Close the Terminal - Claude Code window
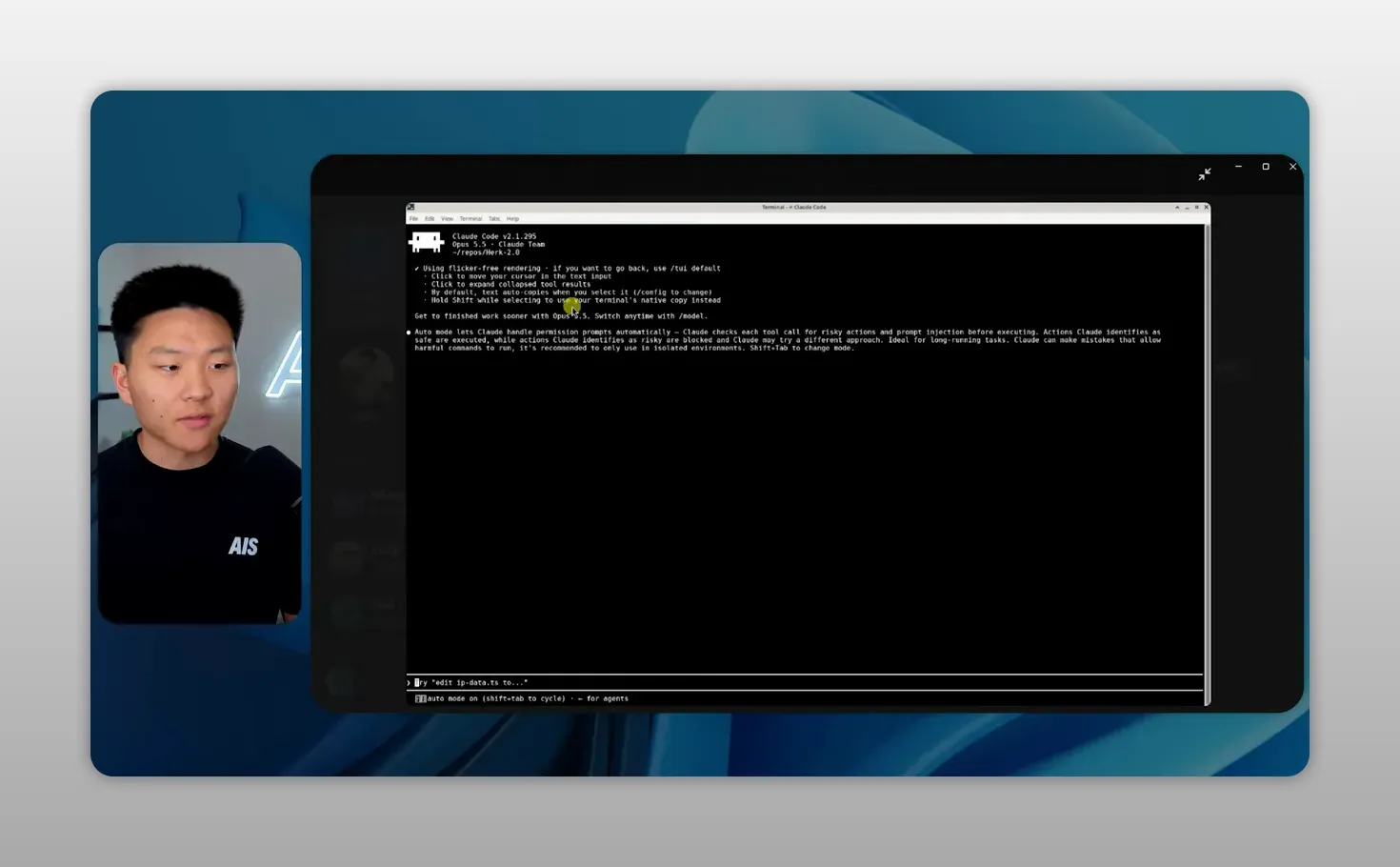This screenshot has width=1400, height=867. coord(1207,207)
